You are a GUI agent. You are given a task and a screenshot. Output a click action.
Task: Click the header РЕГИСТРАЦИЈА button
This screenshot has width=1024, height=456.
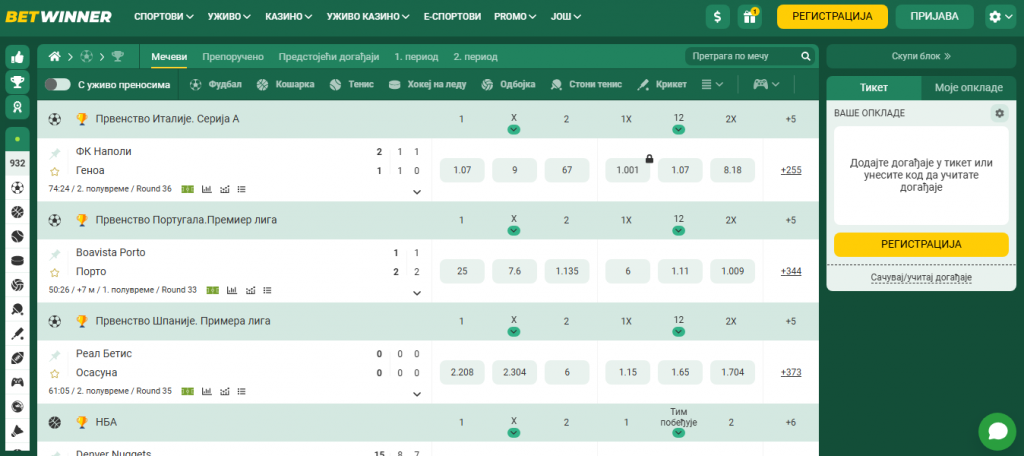(x=832, y=17)
